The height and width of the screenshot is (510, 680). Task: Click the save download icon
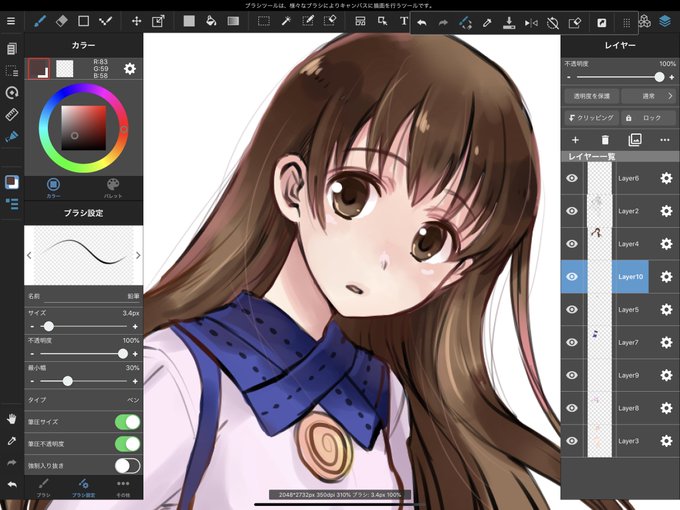point(509,23)
